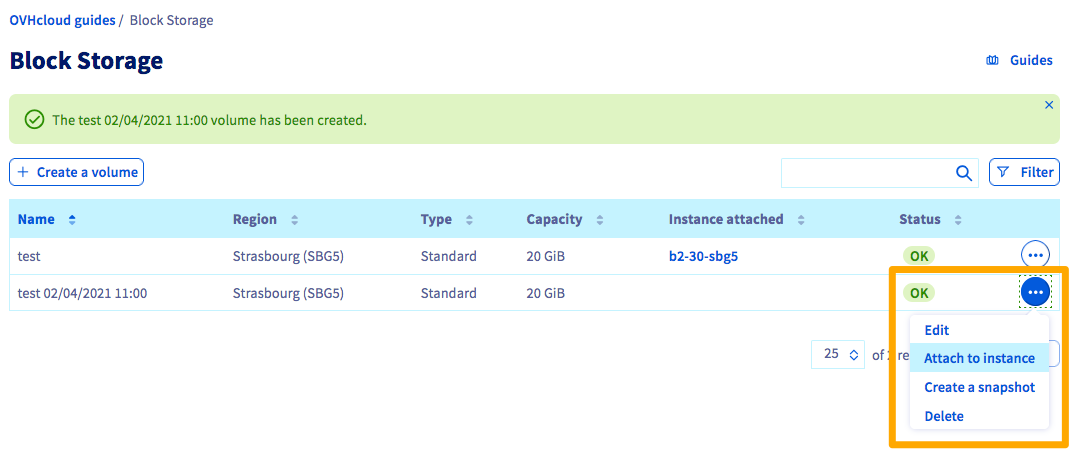Open the Filter button

click(1024, 172)
